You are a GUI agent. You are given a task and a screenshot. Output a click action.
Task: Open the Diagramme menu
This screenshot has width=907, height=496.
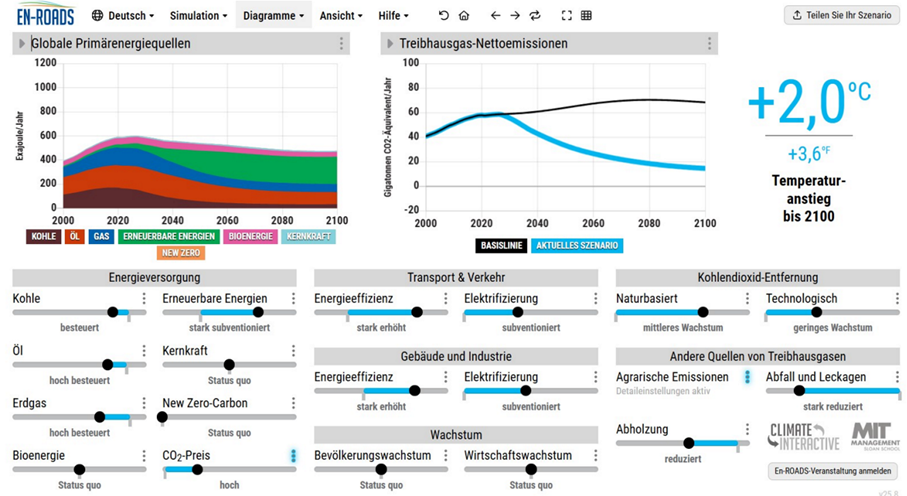[x=273, y=16]
